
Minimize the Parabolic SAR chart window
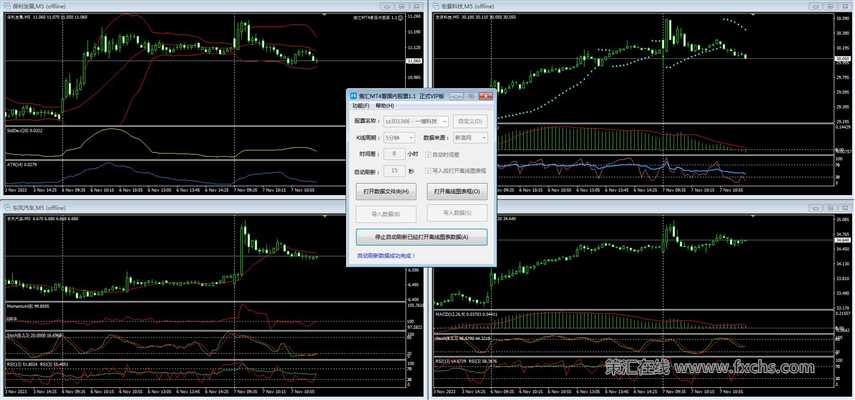pos(816,6)
